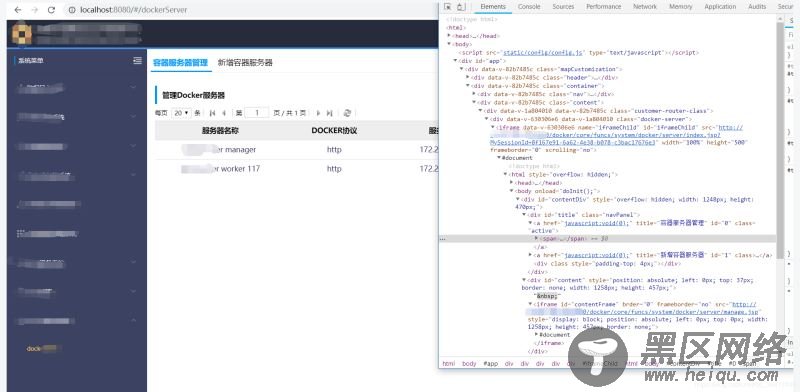Viewport: 800px width, 392px height.
Task: Click the 服务器名称 column header
Action: (x=220, y=131)
